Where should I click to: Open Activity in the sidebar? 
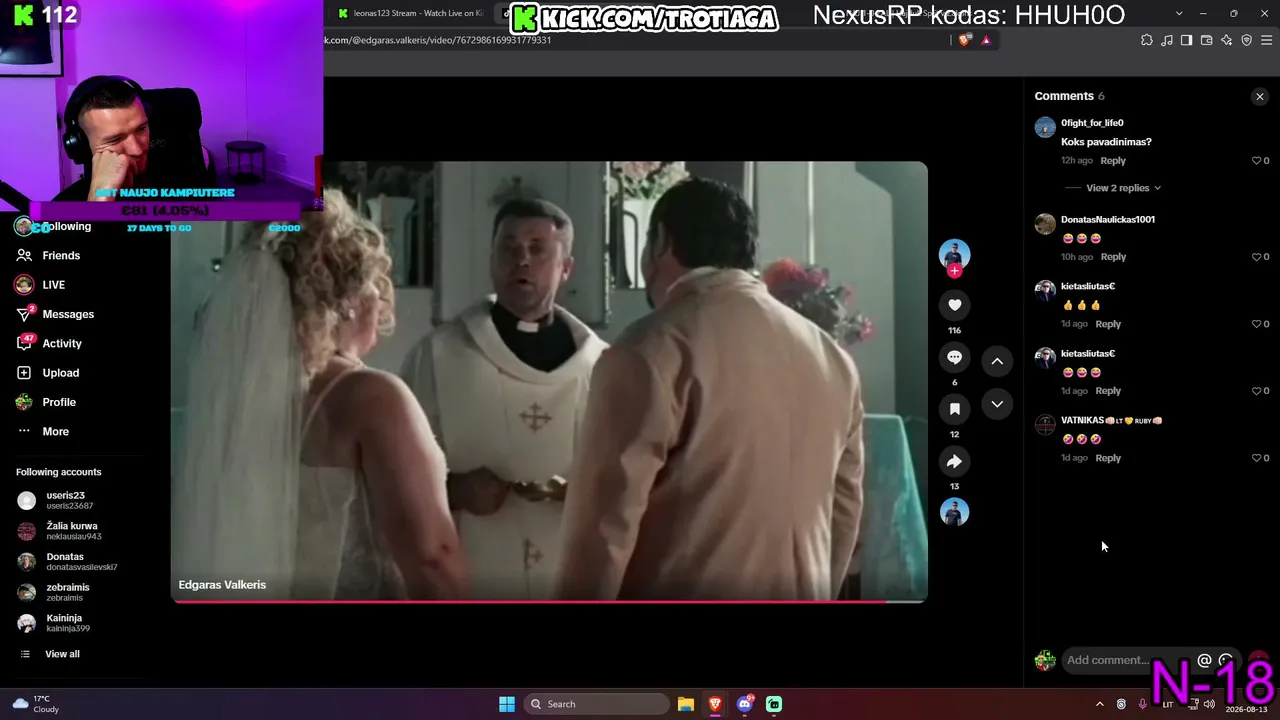pos(61,343)
